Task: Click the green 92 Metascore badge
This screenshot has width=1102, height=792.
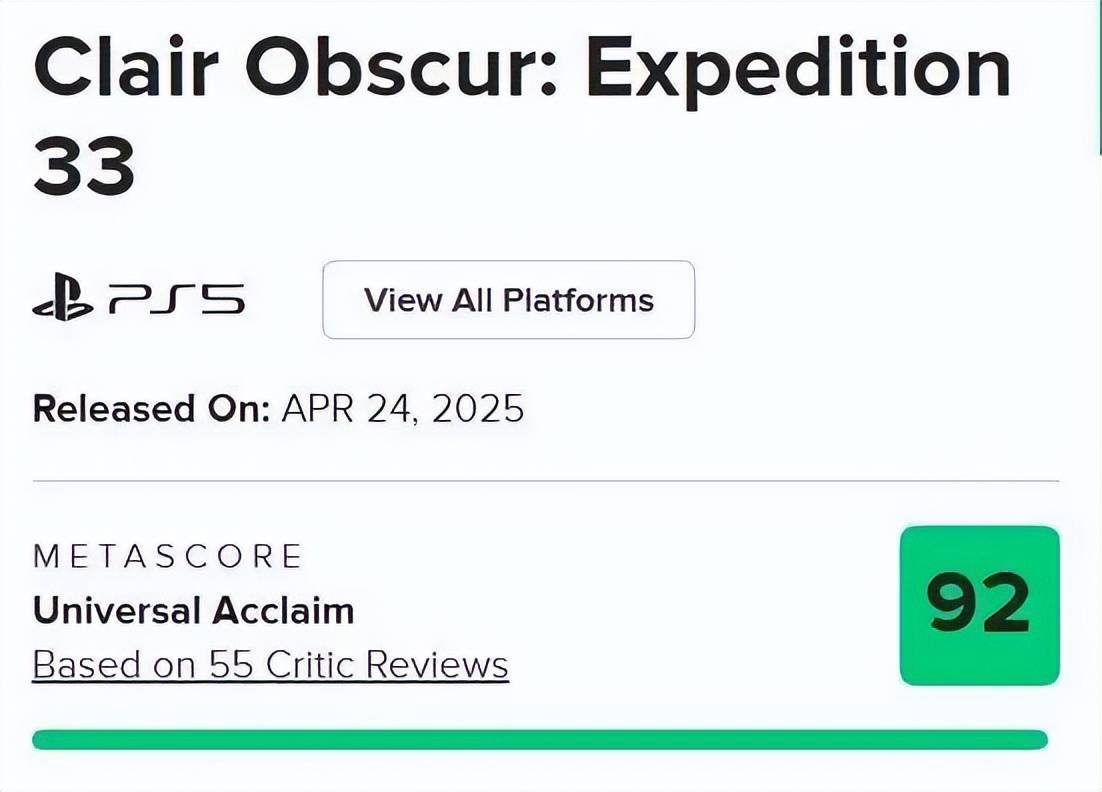Action: [980, 605]
